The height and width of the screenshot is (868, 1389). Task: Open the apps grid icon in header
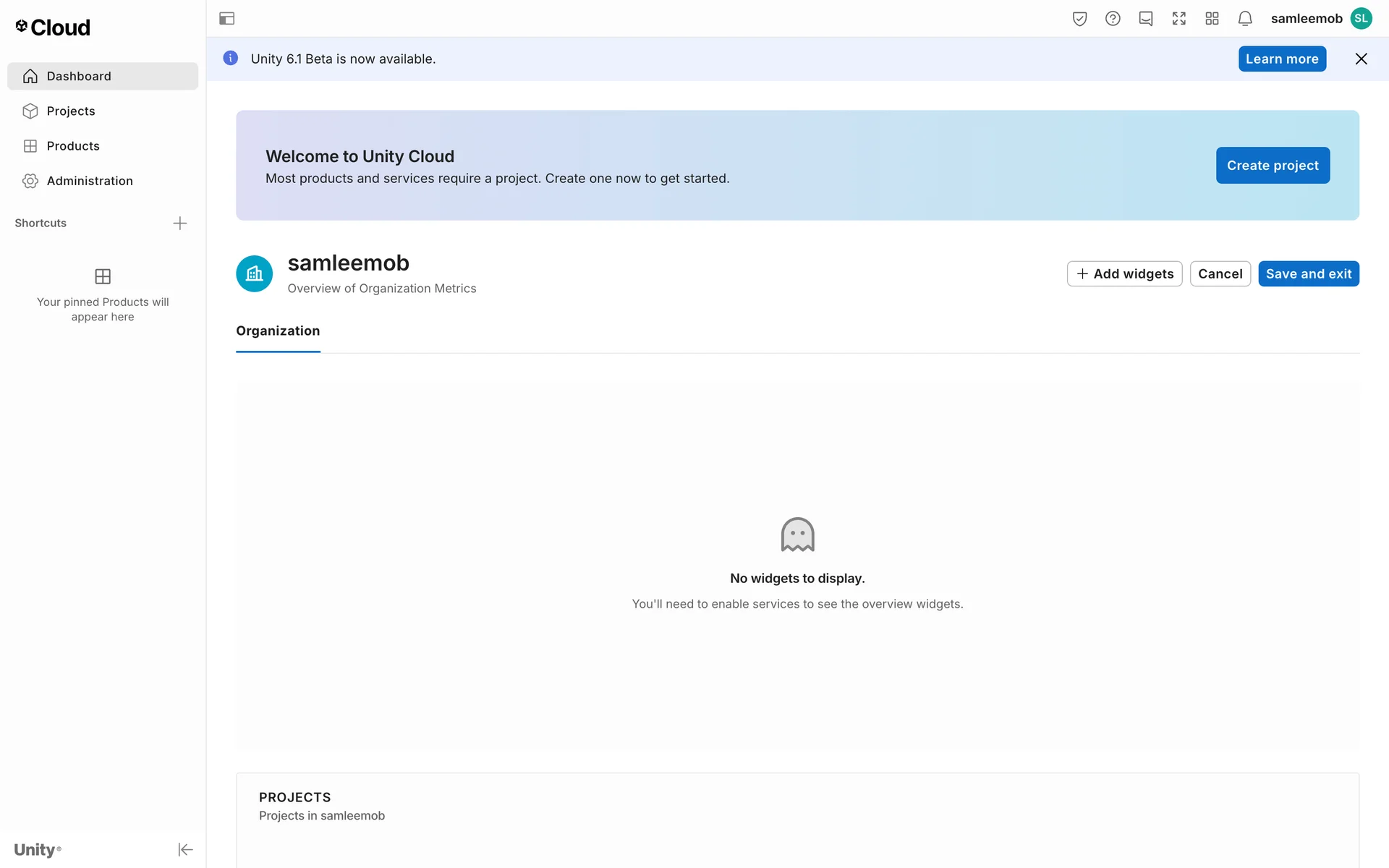(x=1212, y=19)
